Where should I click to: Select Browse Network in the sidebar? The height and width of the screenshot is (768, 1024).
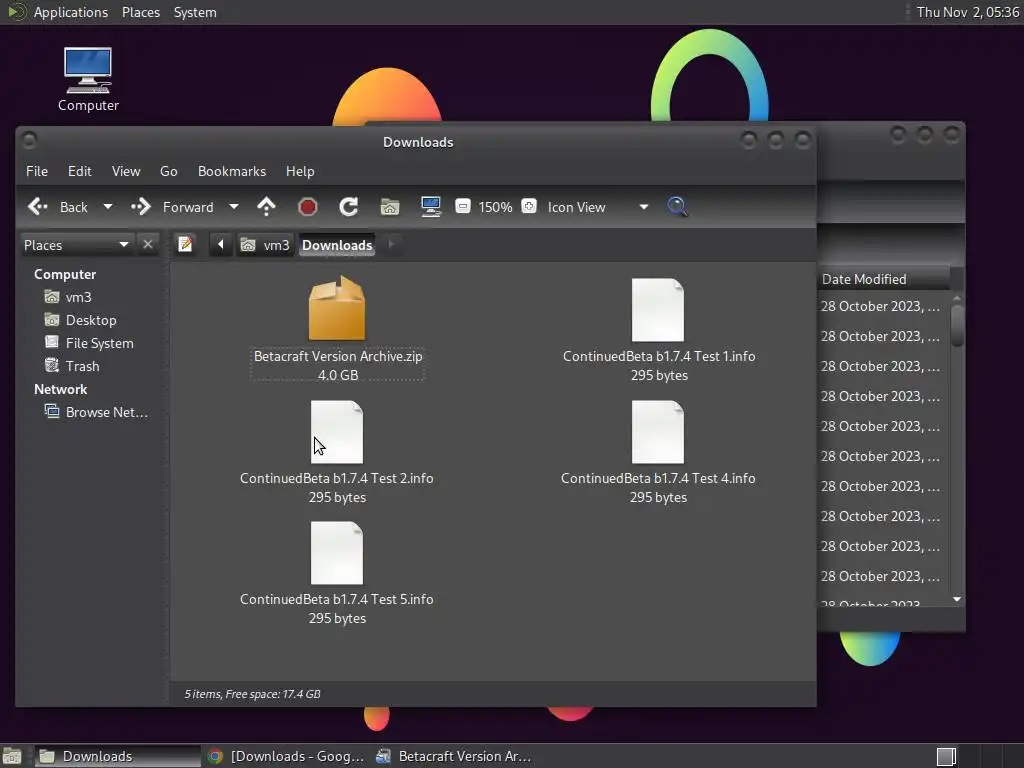click(97, 412)
